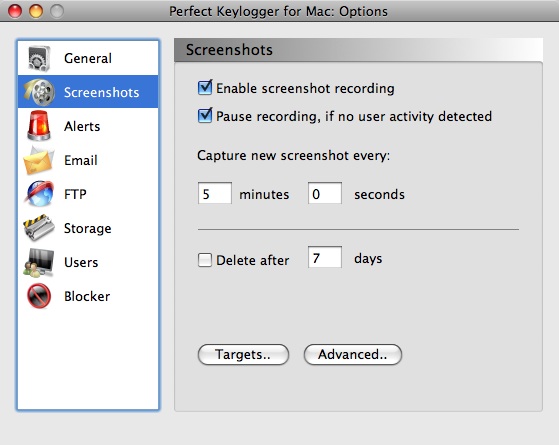
Task: Open the Targets.. button
Action: (x=243, y=354)
